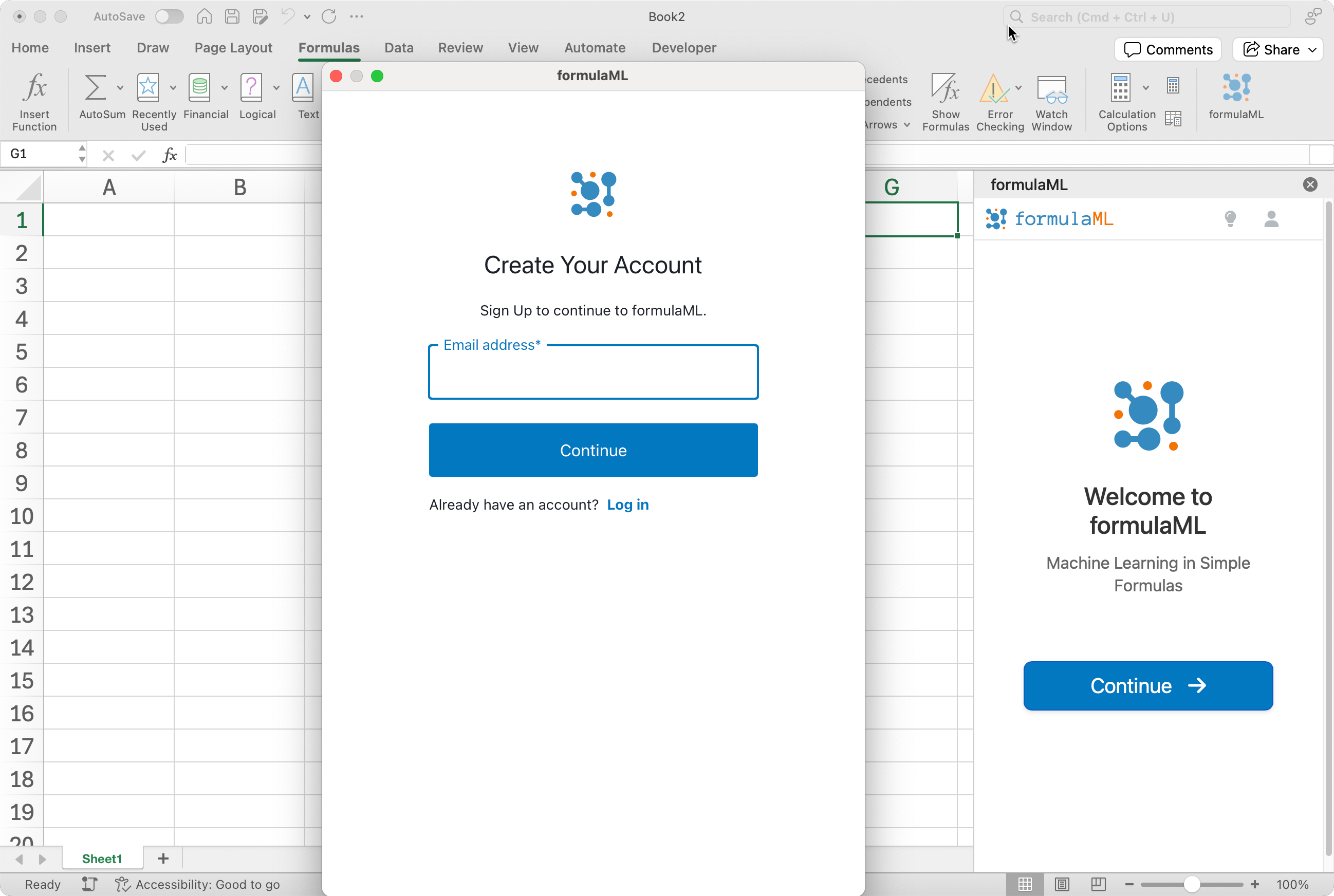
Task: Expand the Share button dropdown
Action: coord(1312,50)
